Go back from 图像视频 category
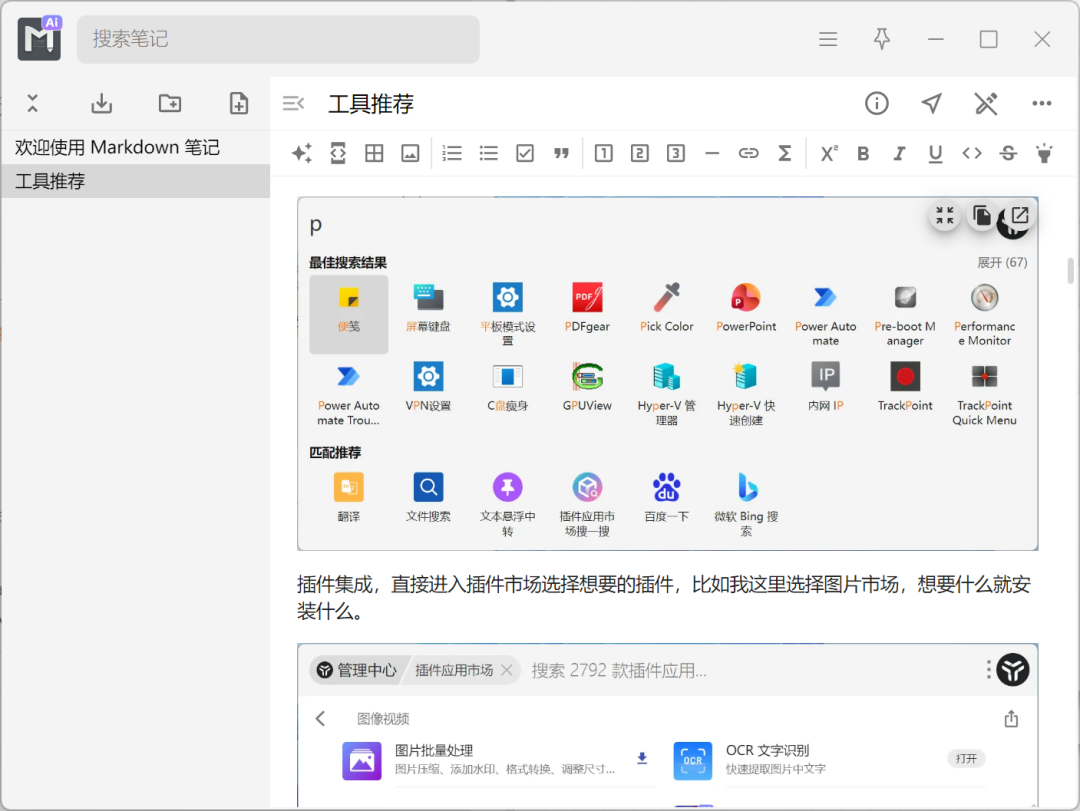Image resolution: width=1080 pixels, height=811 pixels. [x=320, y=719]
